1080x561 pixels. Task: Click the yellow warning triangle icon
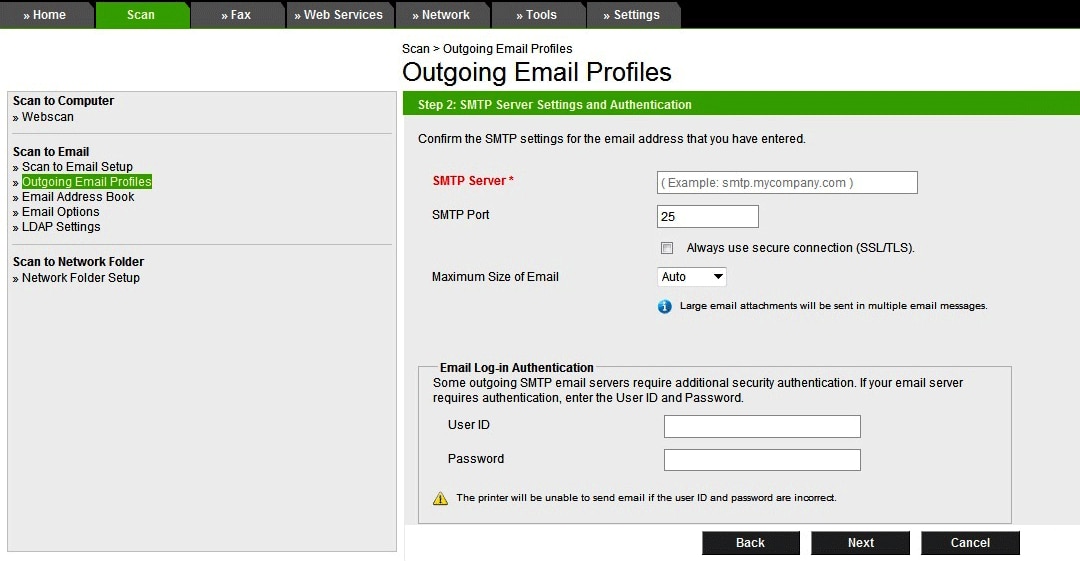pyautogui.click(x=440, y=498)
